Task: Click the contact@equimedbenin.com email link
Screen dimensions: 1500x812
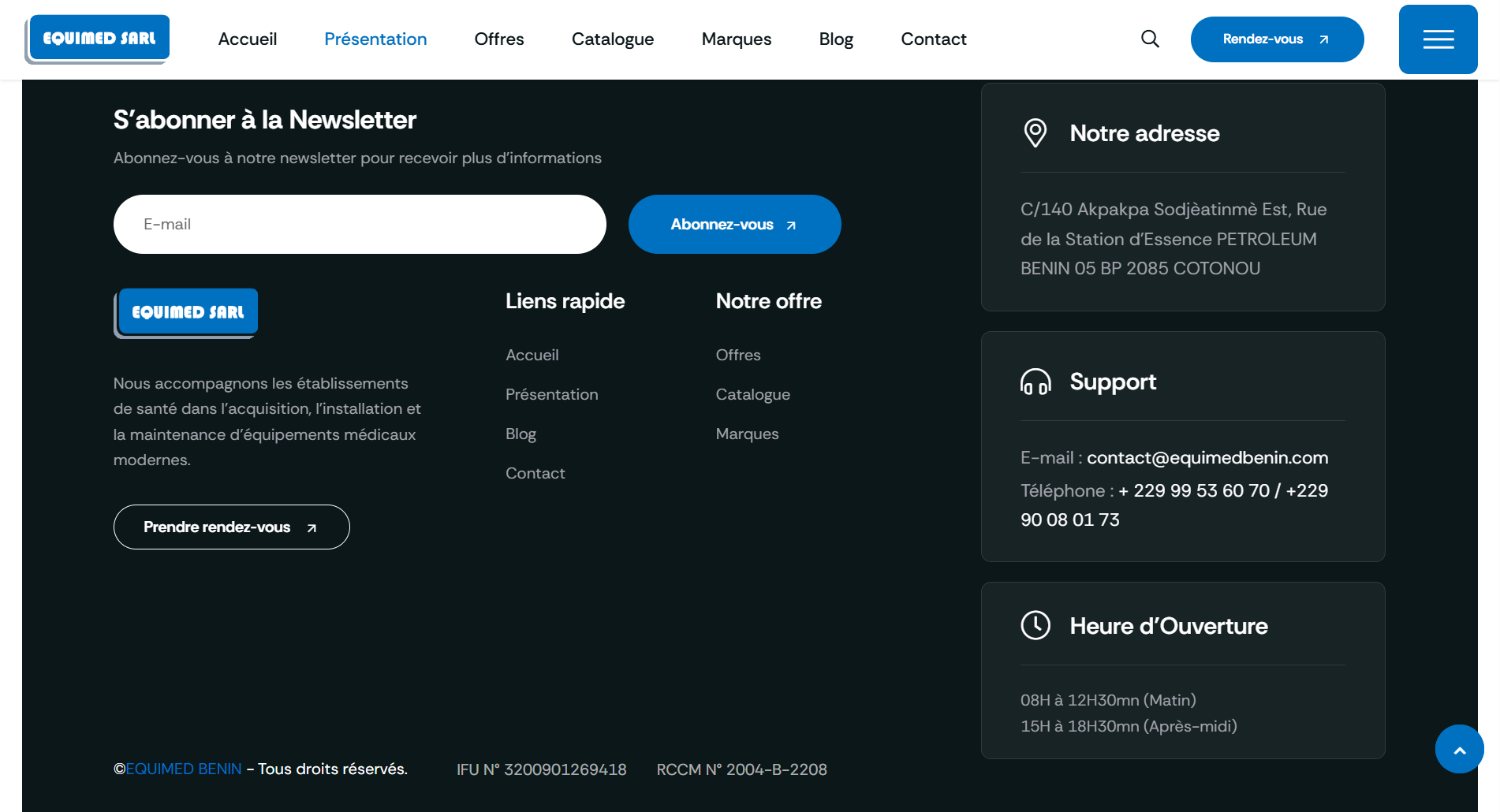Action: (1207, 457)
